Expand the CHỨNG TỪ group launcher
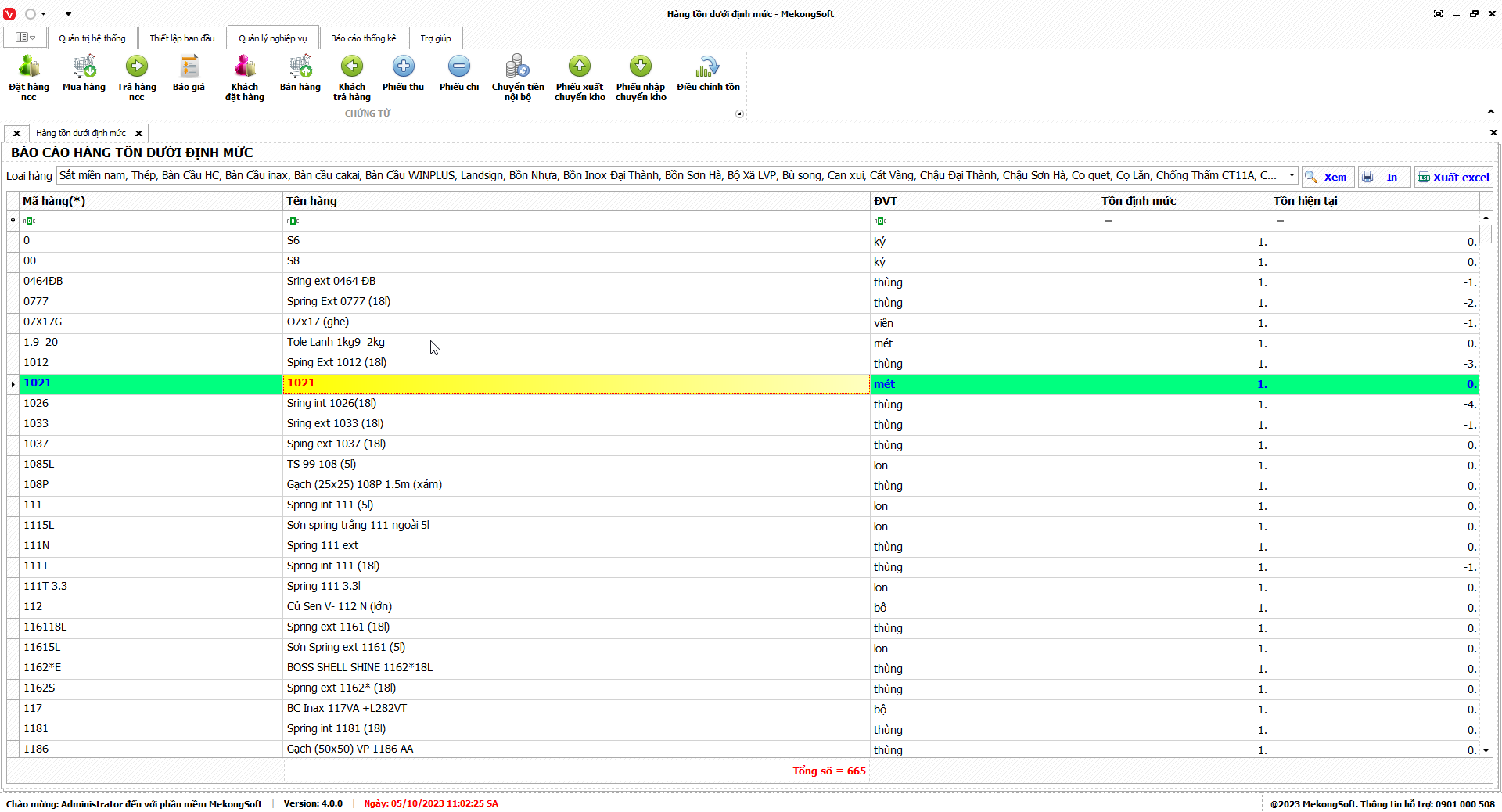 [739, 114]
